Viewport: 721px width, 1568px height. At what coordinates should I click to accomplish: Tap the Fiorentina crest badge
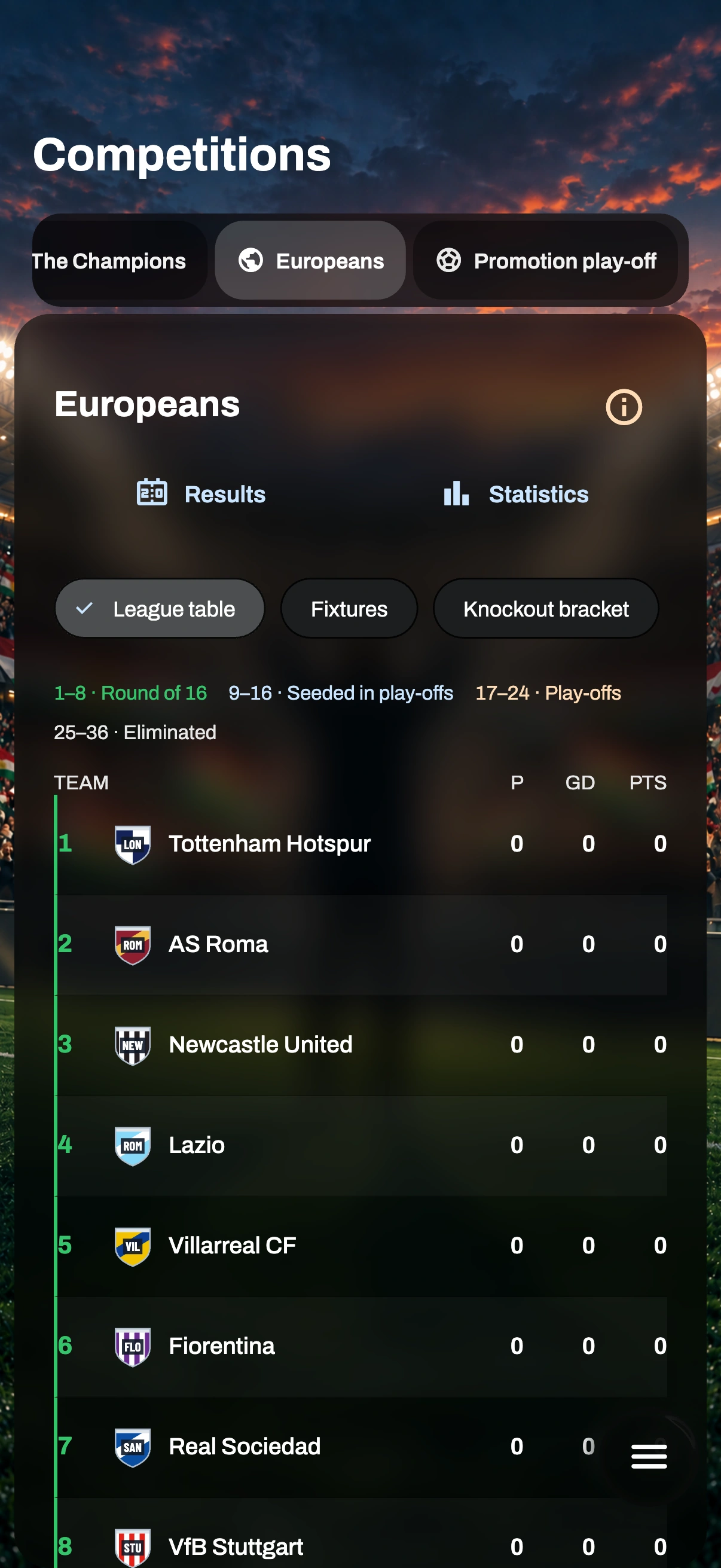pyautogui.click(x=133, y=1347)
